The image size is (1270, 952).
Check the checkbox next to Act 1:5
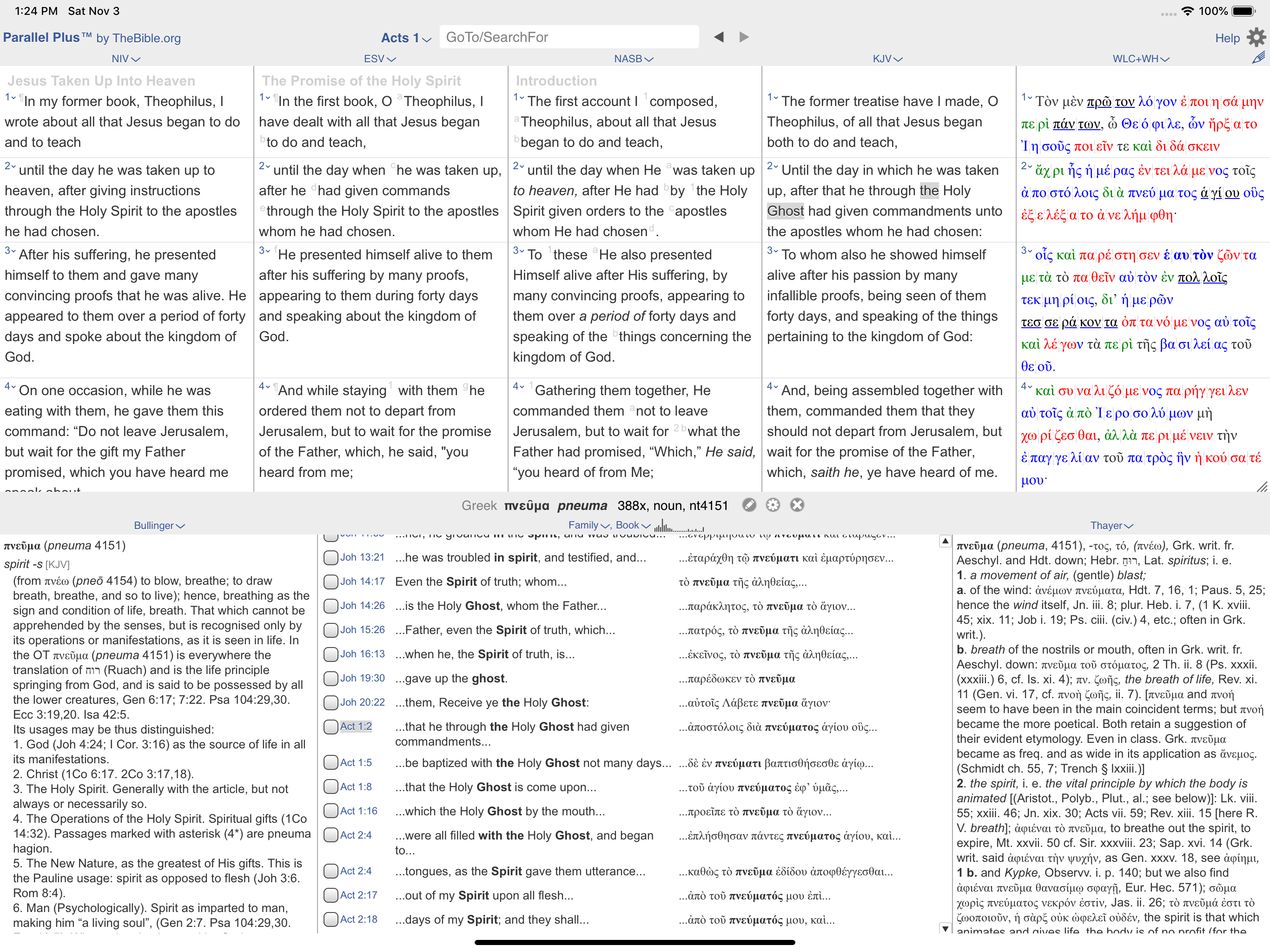click(331, 762)
